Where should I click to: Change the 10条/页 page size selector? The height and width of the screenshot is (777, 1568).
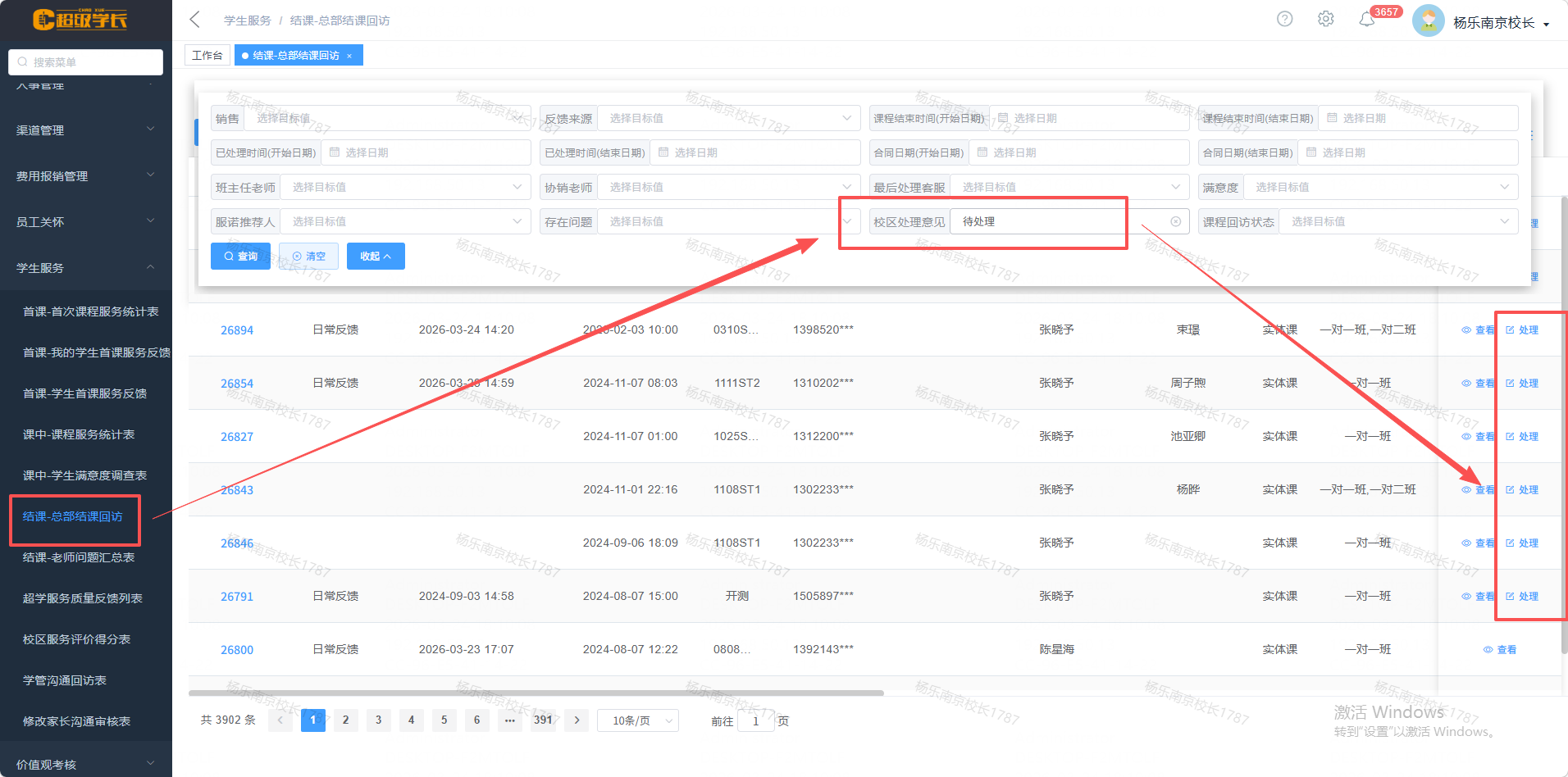click(x=638, y=720)
